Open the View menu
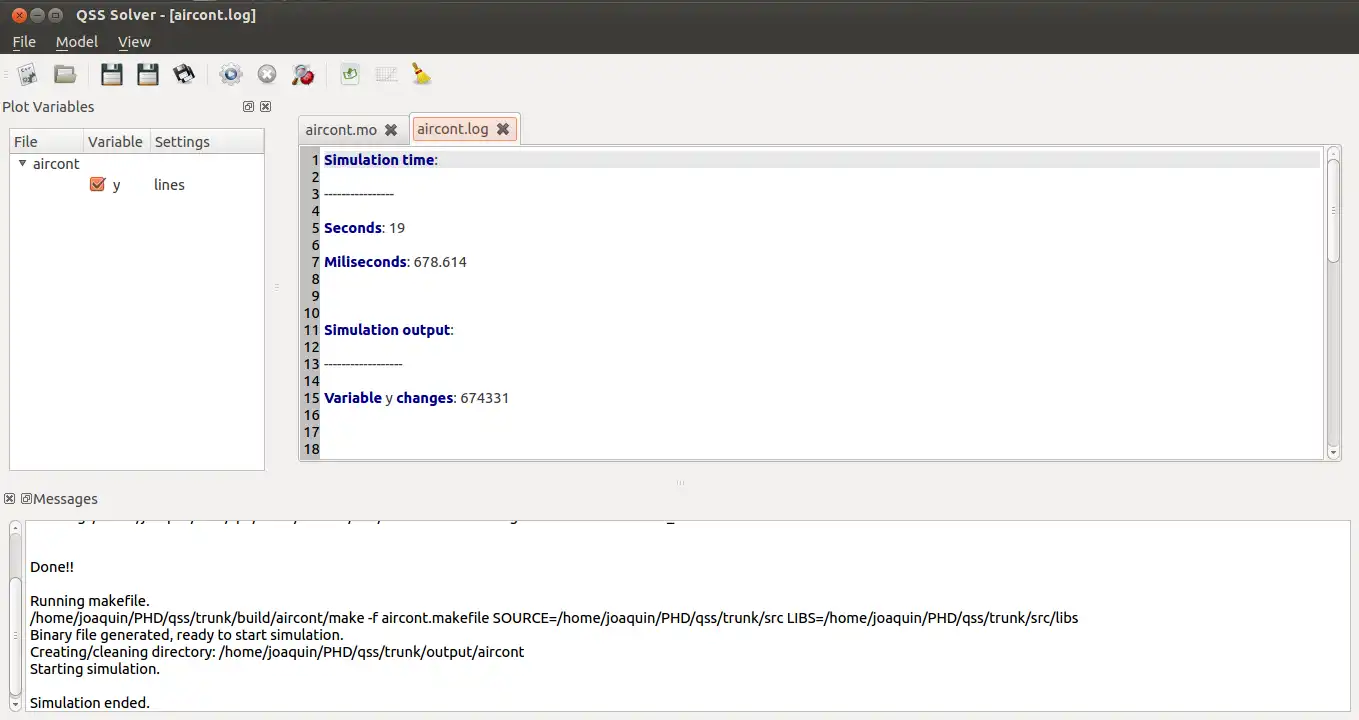 [x=134, y=41]
